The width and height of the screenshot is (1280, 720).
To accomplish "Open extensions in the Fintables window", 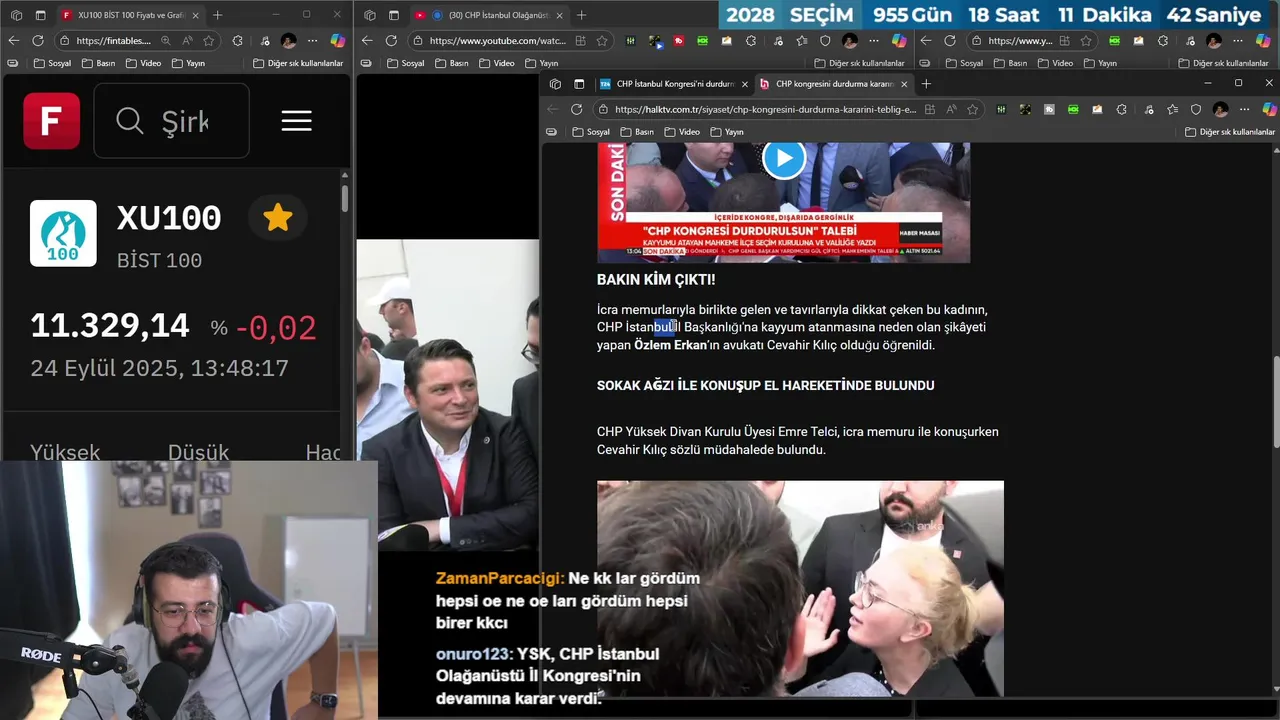I will pyautogui.click(x=237, y=40).
